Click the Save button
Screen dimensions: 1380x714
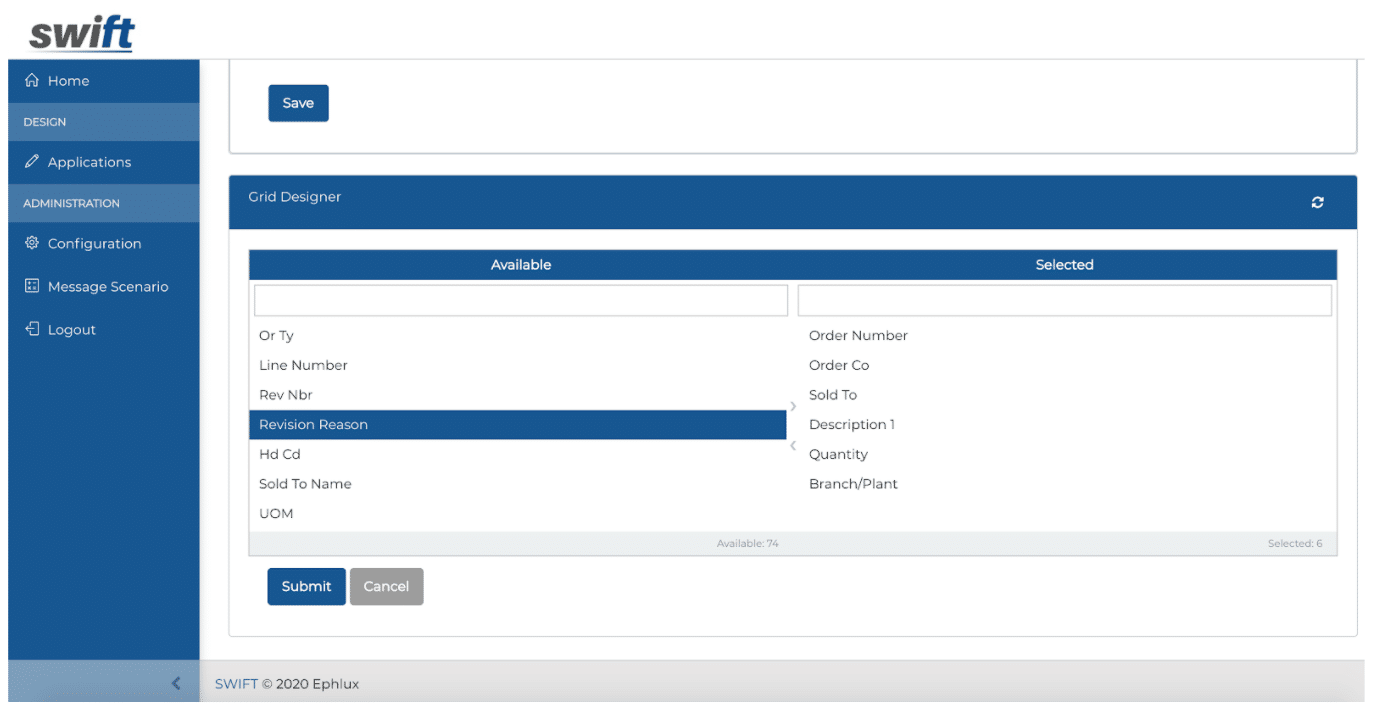(x=298, y=102)
